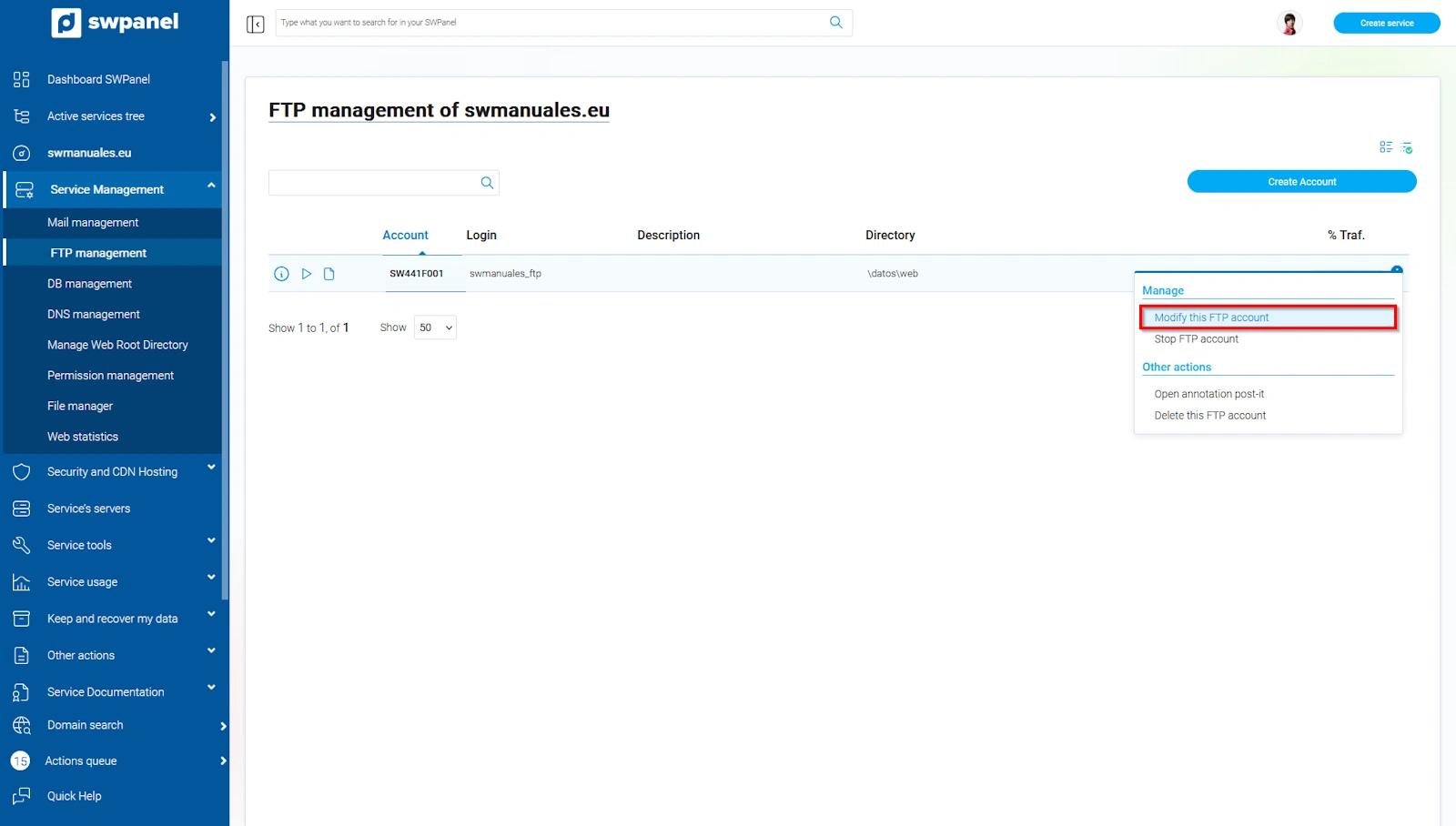
Task: Collapse Service Management chevron
Action: (211, 186)
